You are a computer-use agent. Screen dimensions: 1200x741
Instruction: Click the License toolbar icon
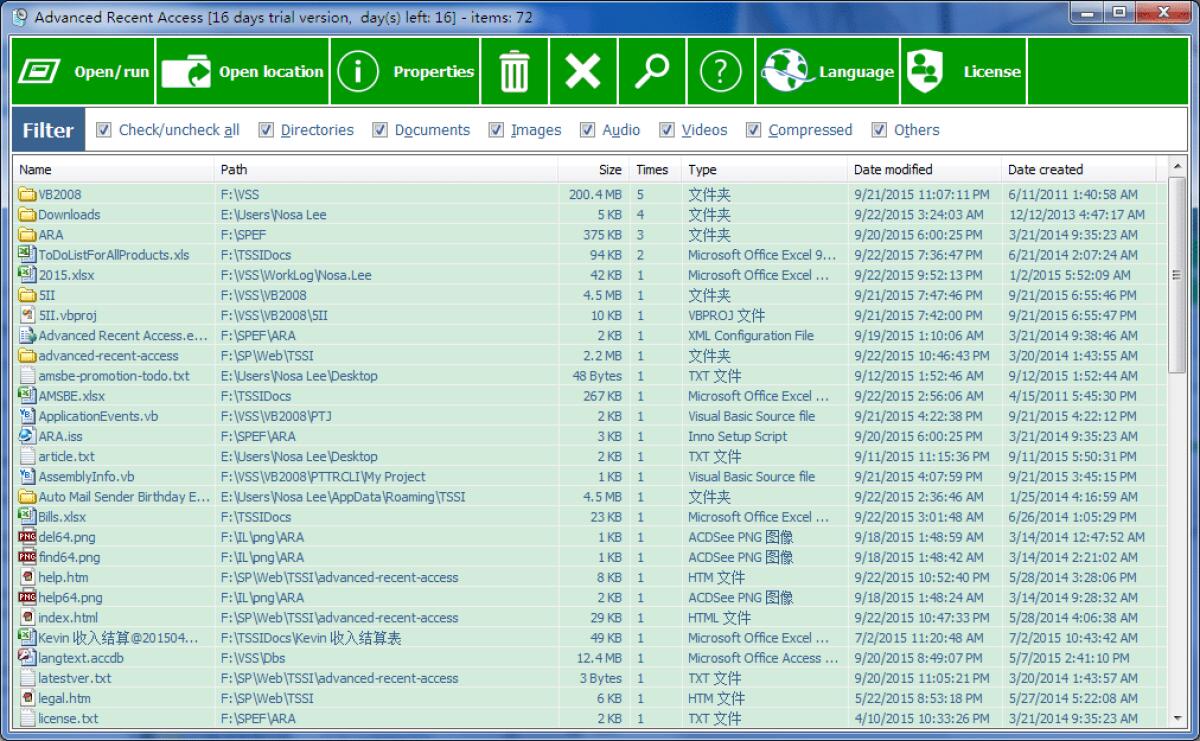pos(925,70)
